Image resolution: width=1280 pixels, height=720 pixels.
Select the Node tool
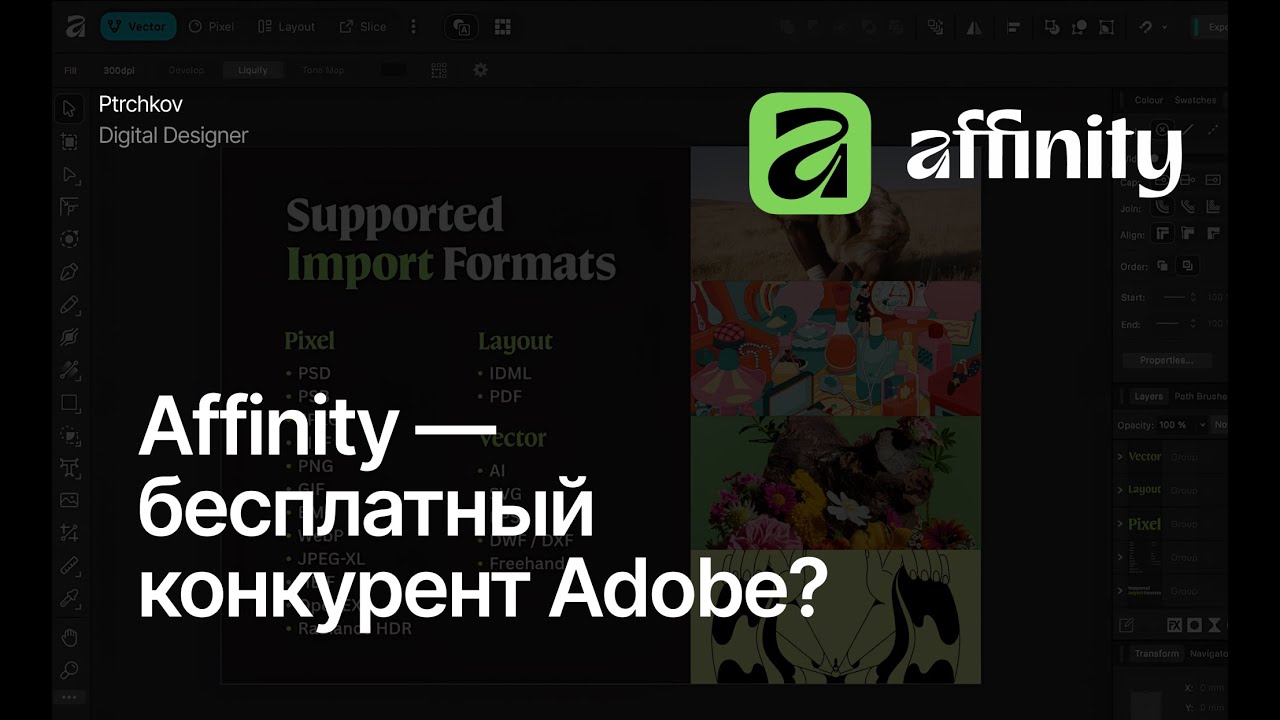click(x=69, y=175)
